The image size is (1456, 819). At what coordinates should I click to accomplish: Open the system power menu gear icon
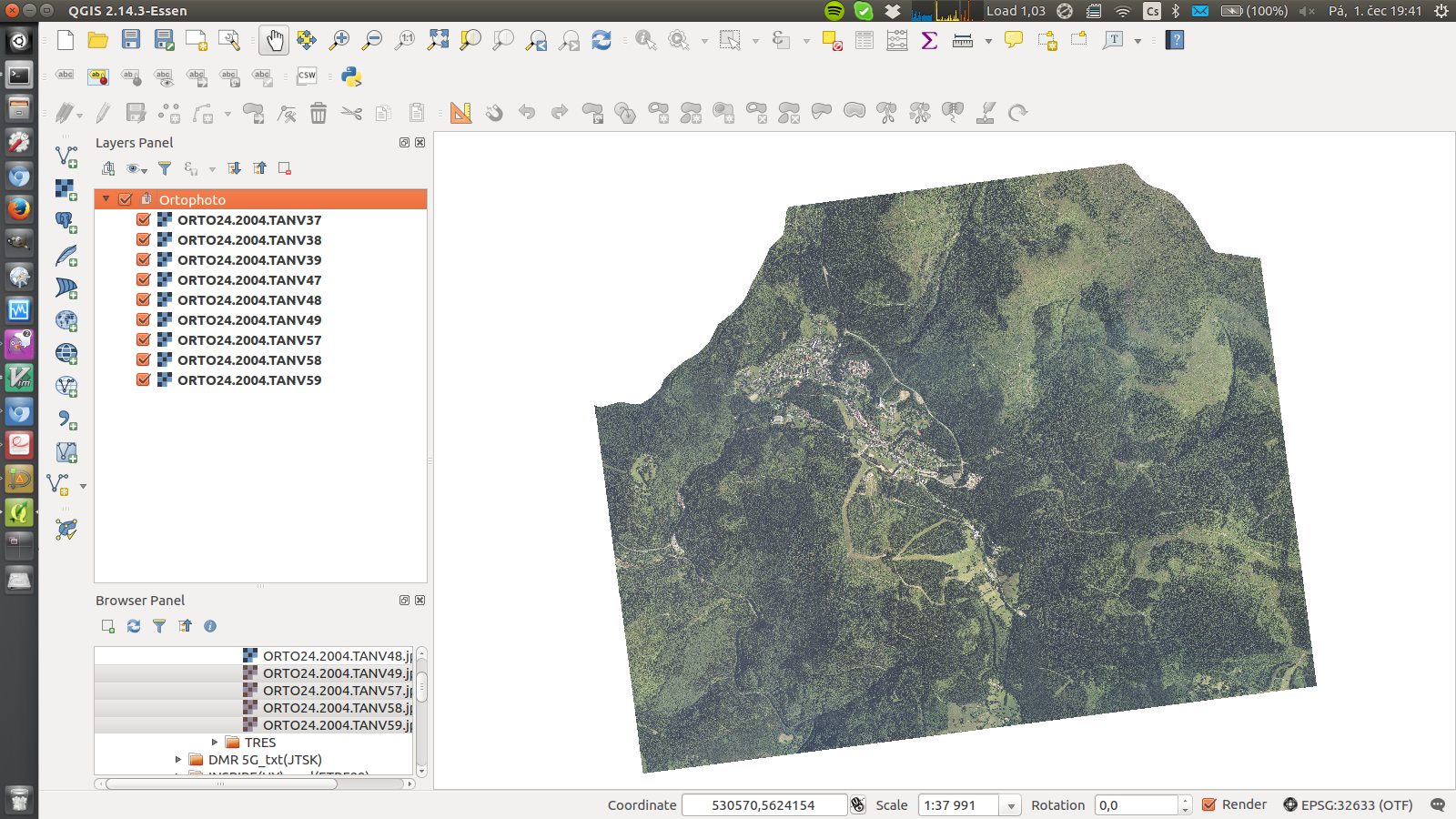tap(1441, 11)
